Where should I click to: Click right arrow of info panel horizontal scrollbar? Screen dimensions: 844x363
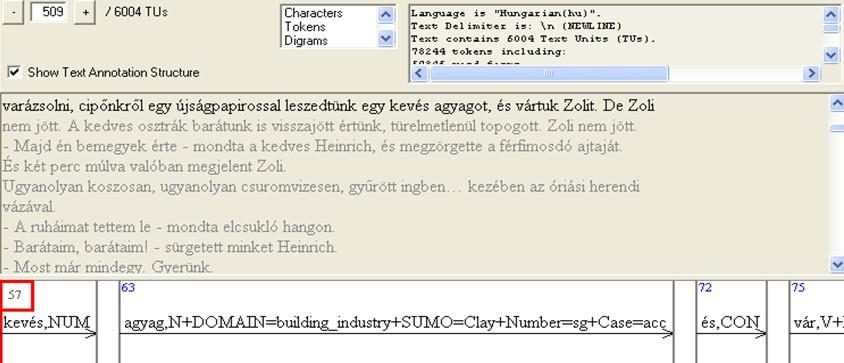pos(811,73)
